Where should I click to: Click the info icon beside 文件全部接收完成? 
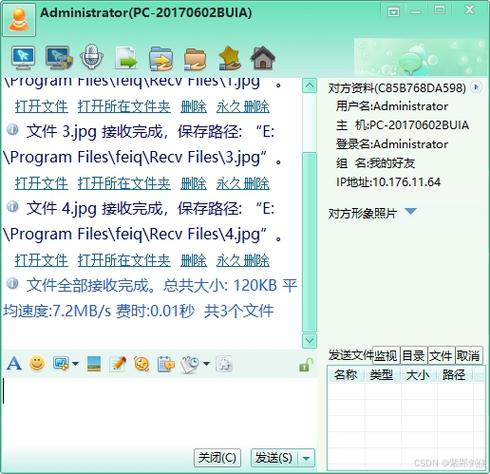[x=13, y=283]
